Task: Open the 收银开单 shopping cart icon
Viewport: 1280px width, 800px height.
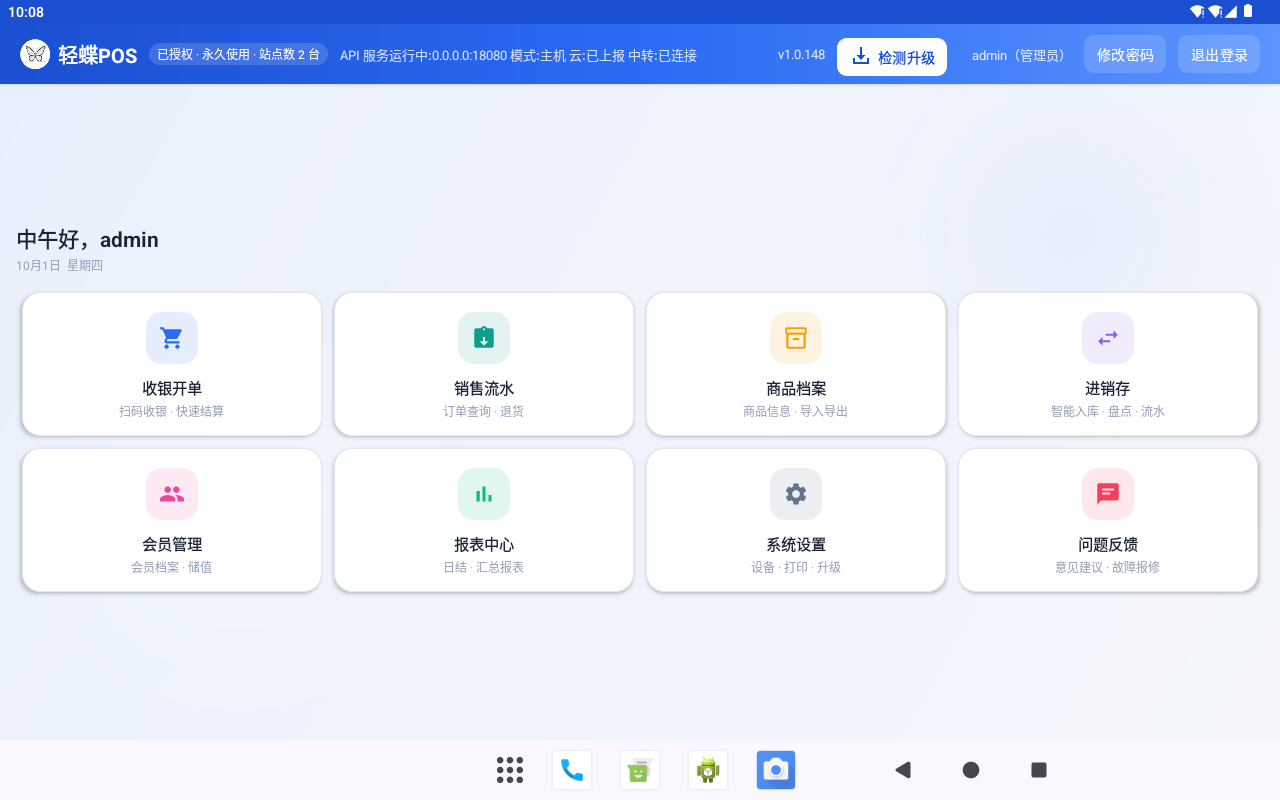Action: 172,338
